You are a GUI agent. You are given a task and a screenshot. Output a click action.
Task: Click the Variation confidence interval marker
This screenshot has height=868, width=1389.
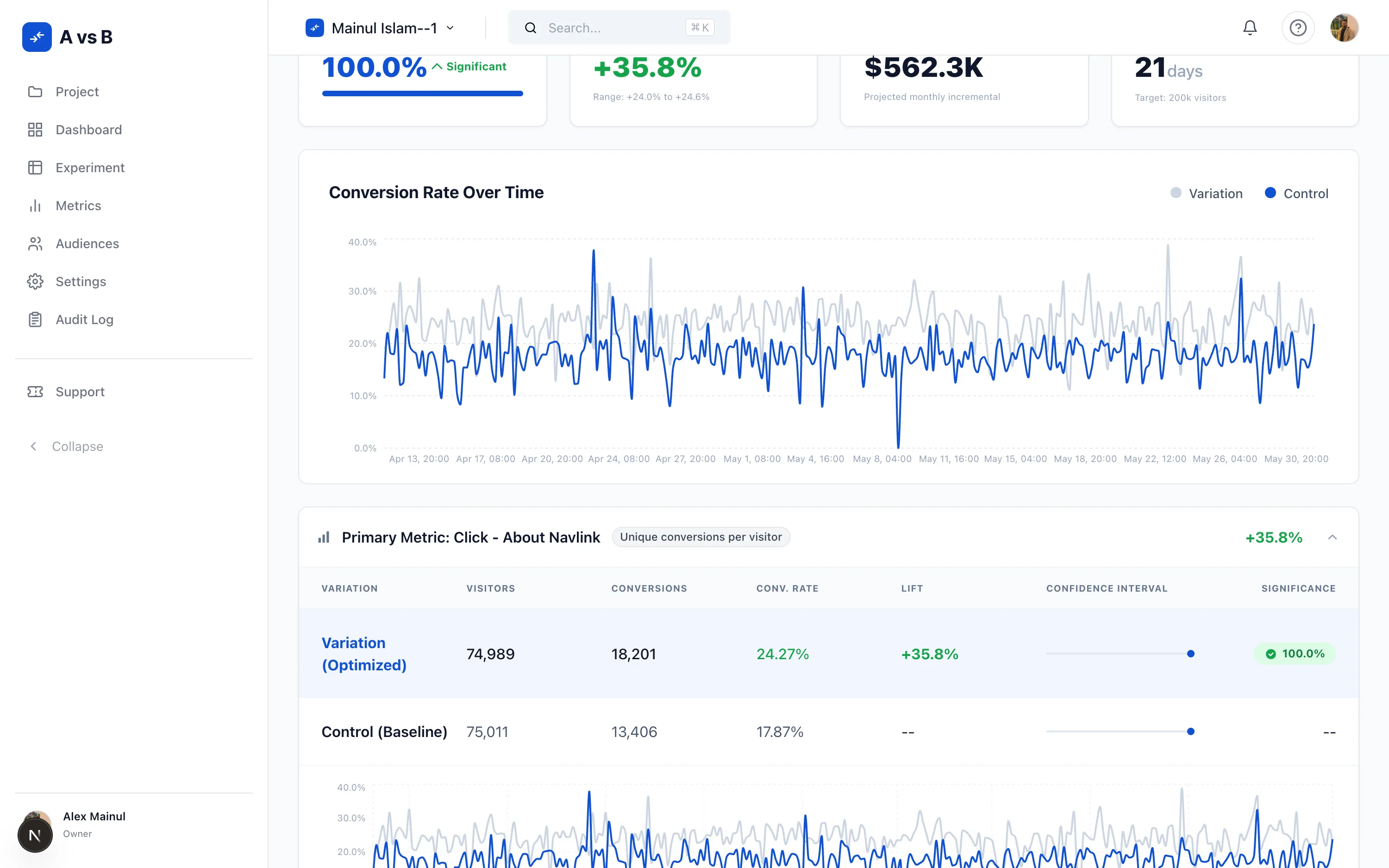[1190, 654]
